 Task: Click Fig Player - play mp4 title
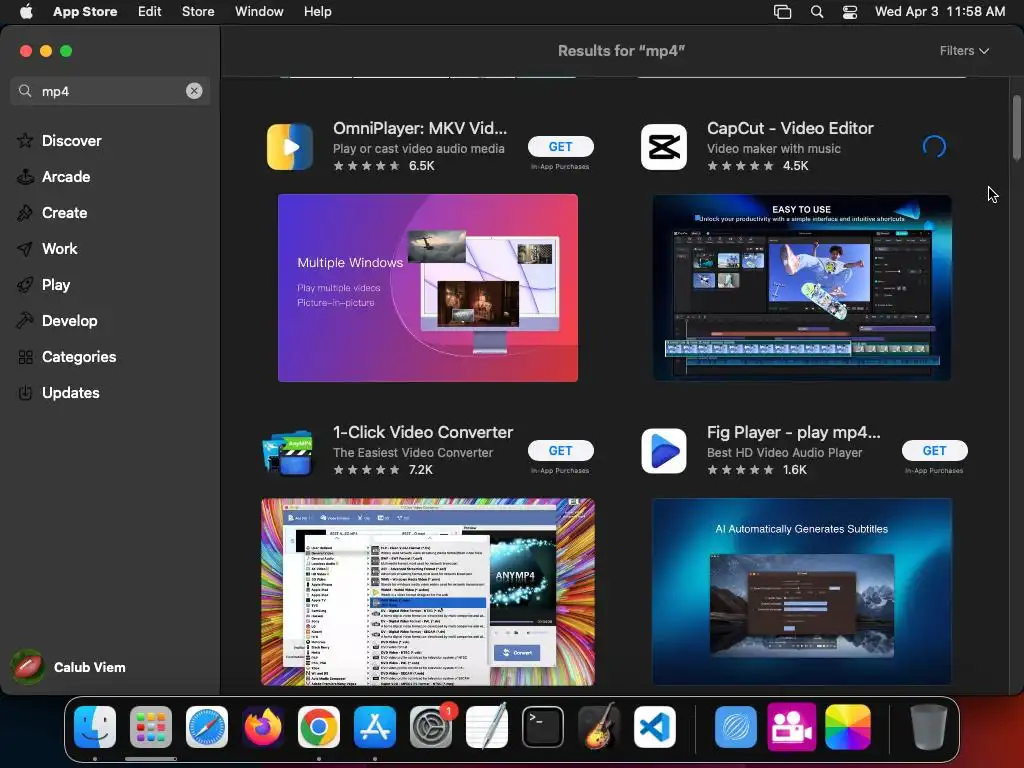click(x=793, y=432)
